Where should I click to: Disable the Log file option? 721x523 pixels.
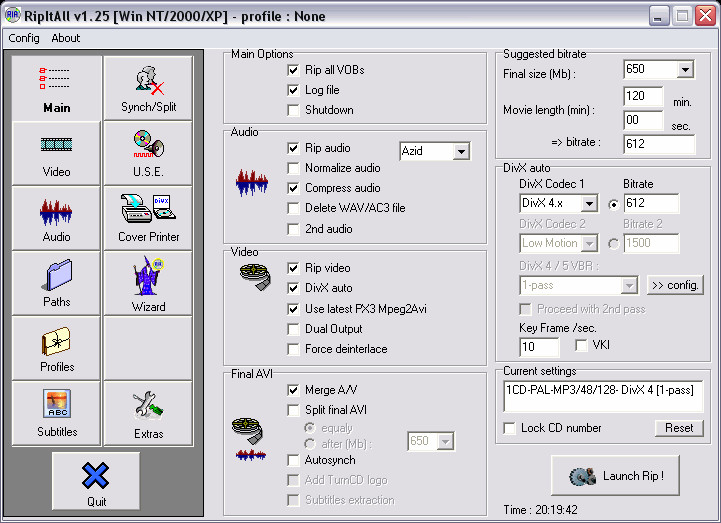coord(293,90)
